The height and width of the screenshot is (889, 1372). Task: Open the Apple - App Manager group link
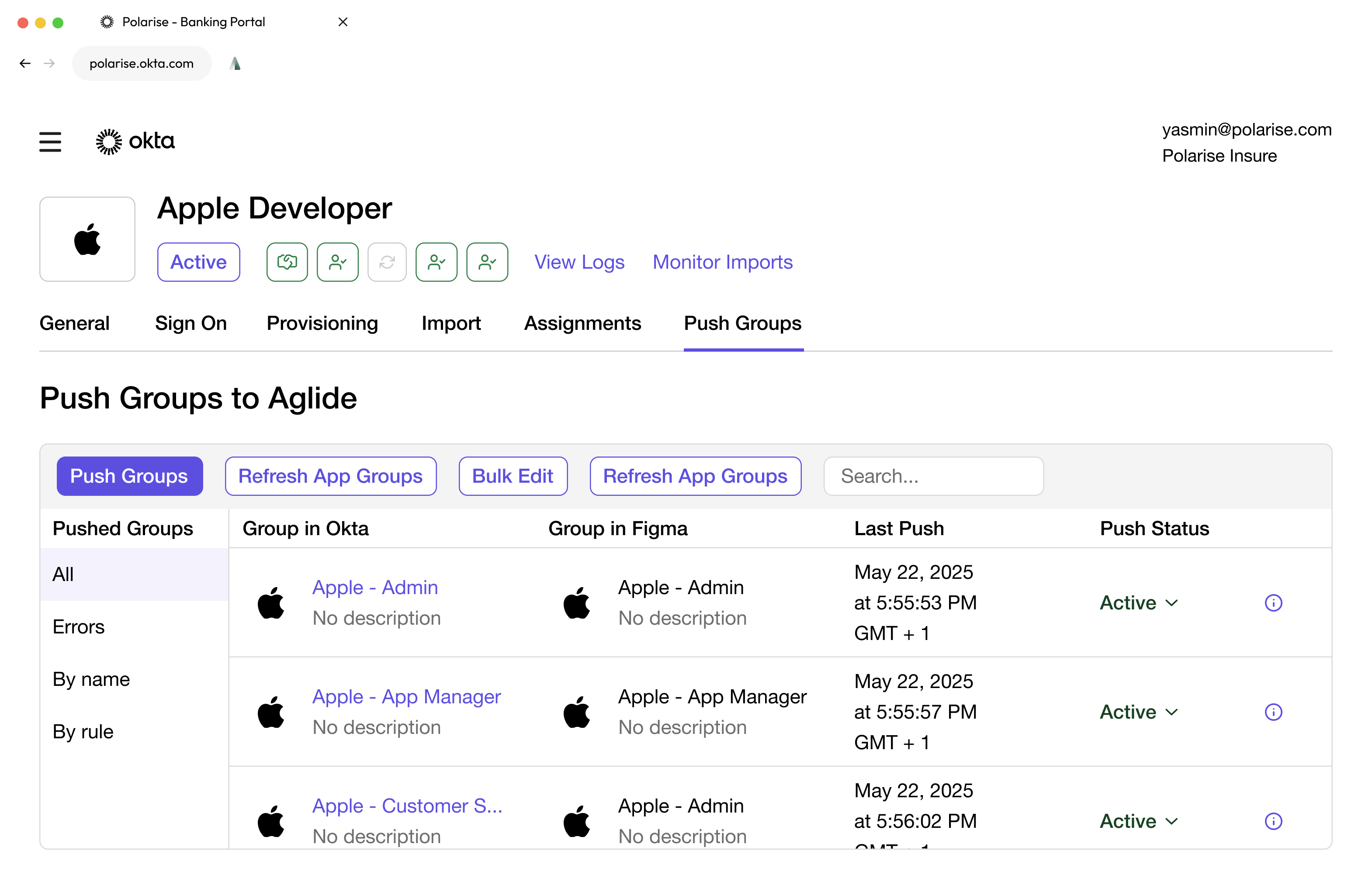(406, 697)
